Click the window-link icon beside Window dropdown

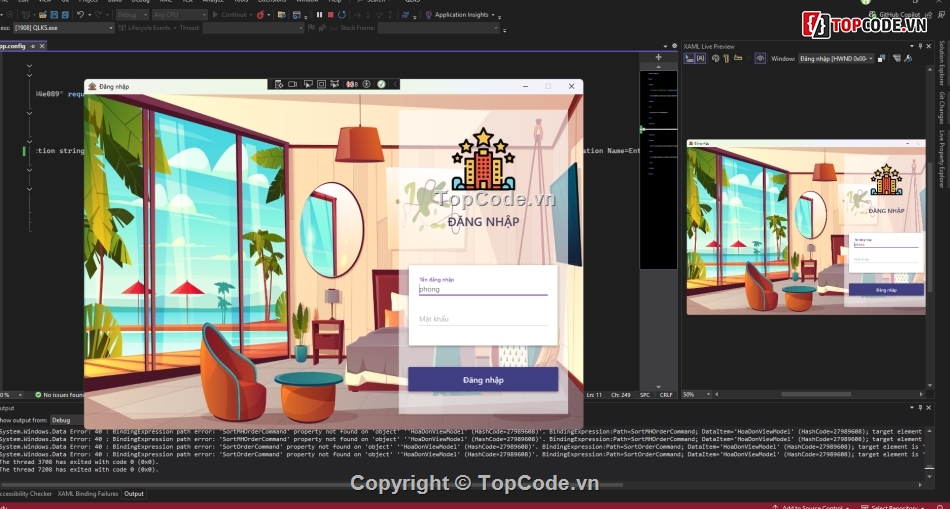click(882, 58)
